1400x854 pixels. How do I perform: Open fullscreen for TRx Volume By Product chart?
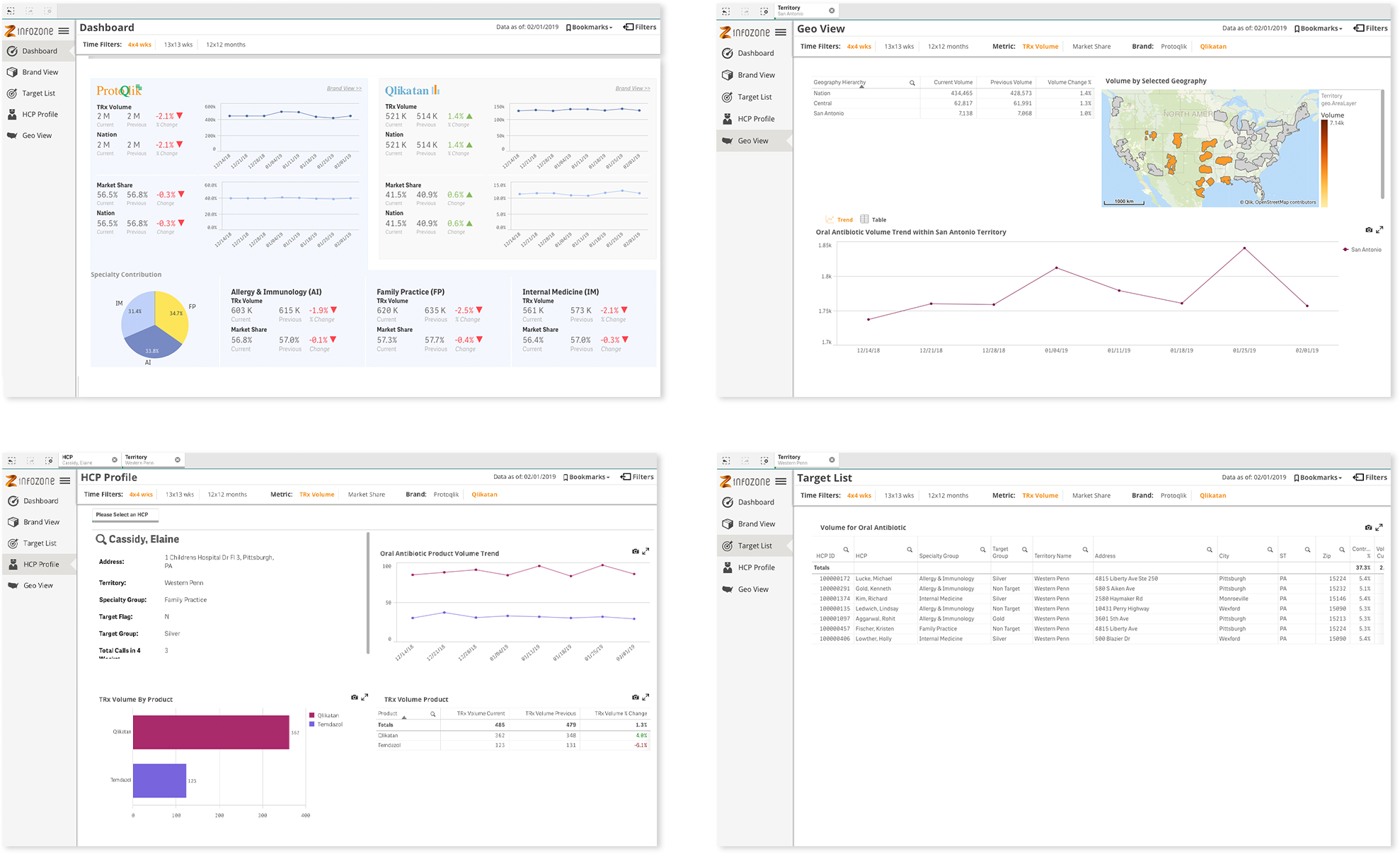pos(365,698)
